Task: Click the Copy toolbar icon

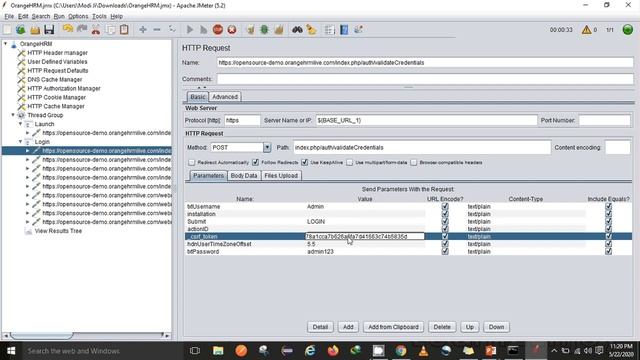Action: [x=110, y=30]
